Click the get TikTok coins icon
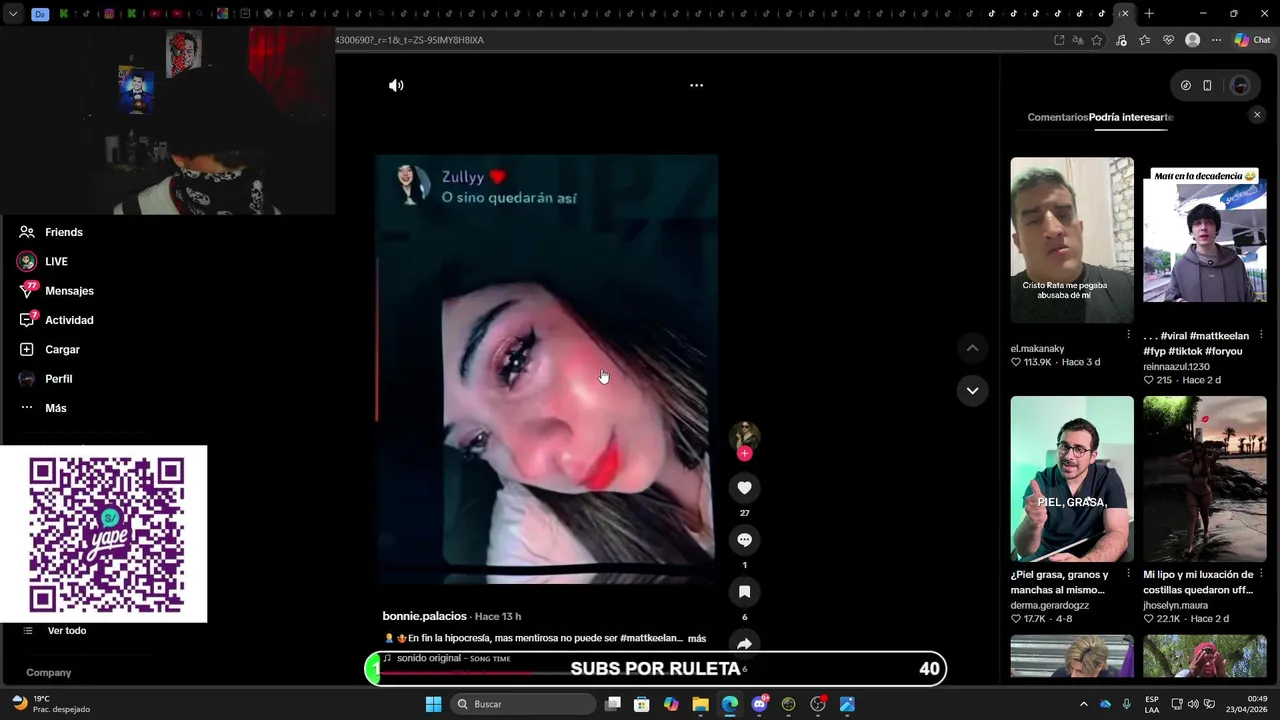1280x720 pixels. click(1185, 85)
